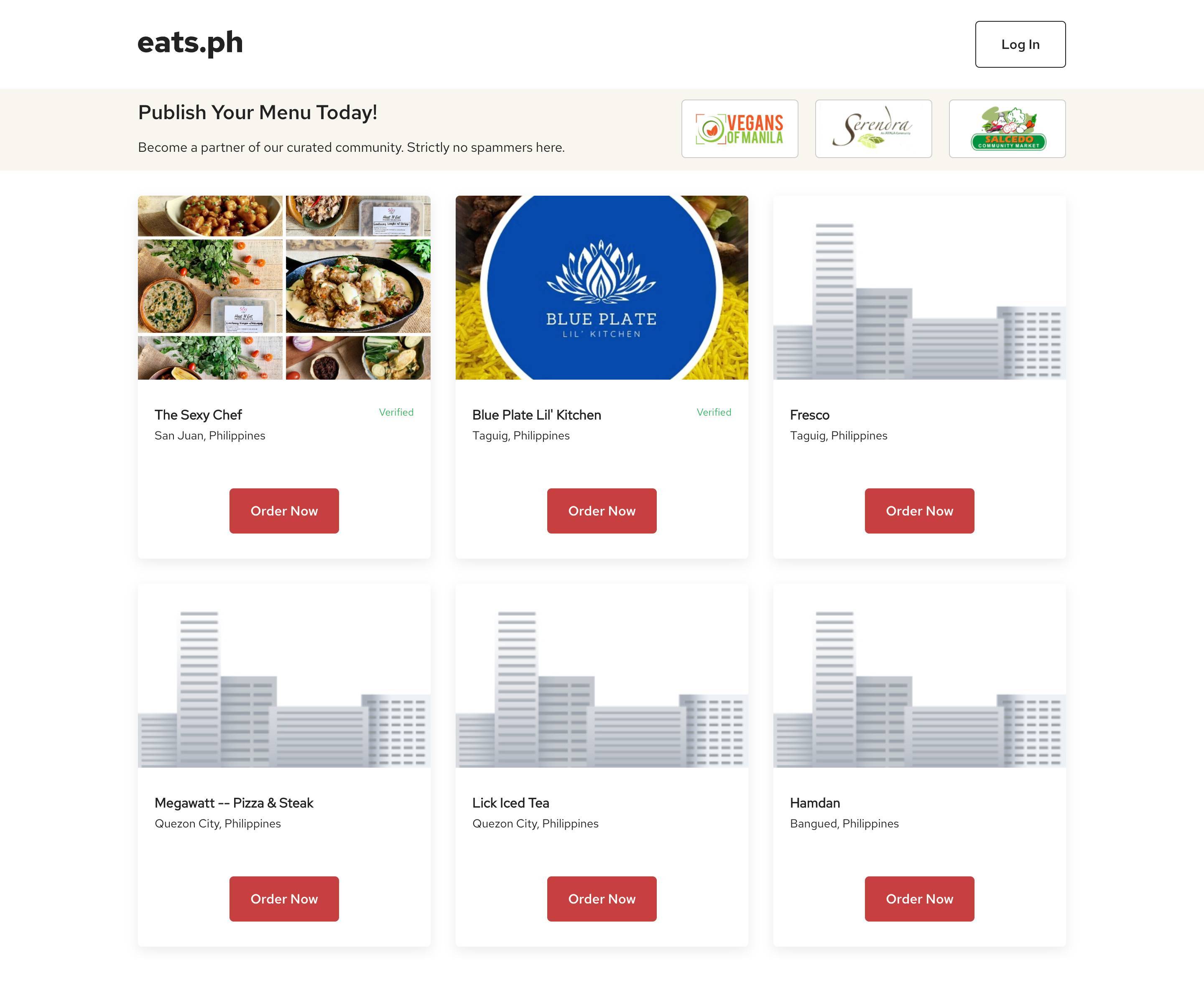This screenshot has height=1006, width=1204.
Task: Click the Blue Plate Lil' Kitchen logo image
Action: [x=602, y=287]
